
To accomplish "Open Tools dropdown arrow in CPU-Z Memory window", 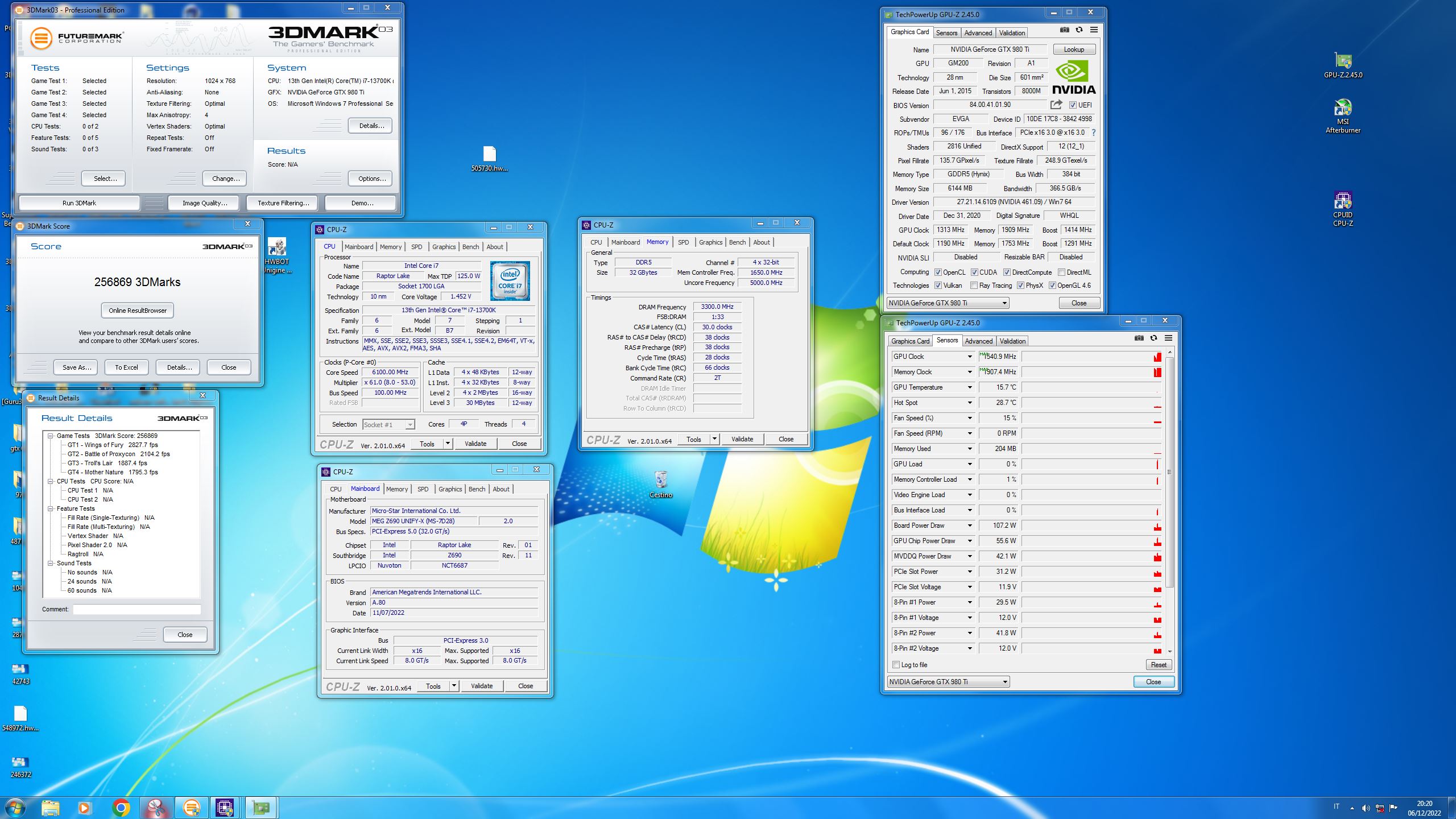I will click(x=714, y=439).
